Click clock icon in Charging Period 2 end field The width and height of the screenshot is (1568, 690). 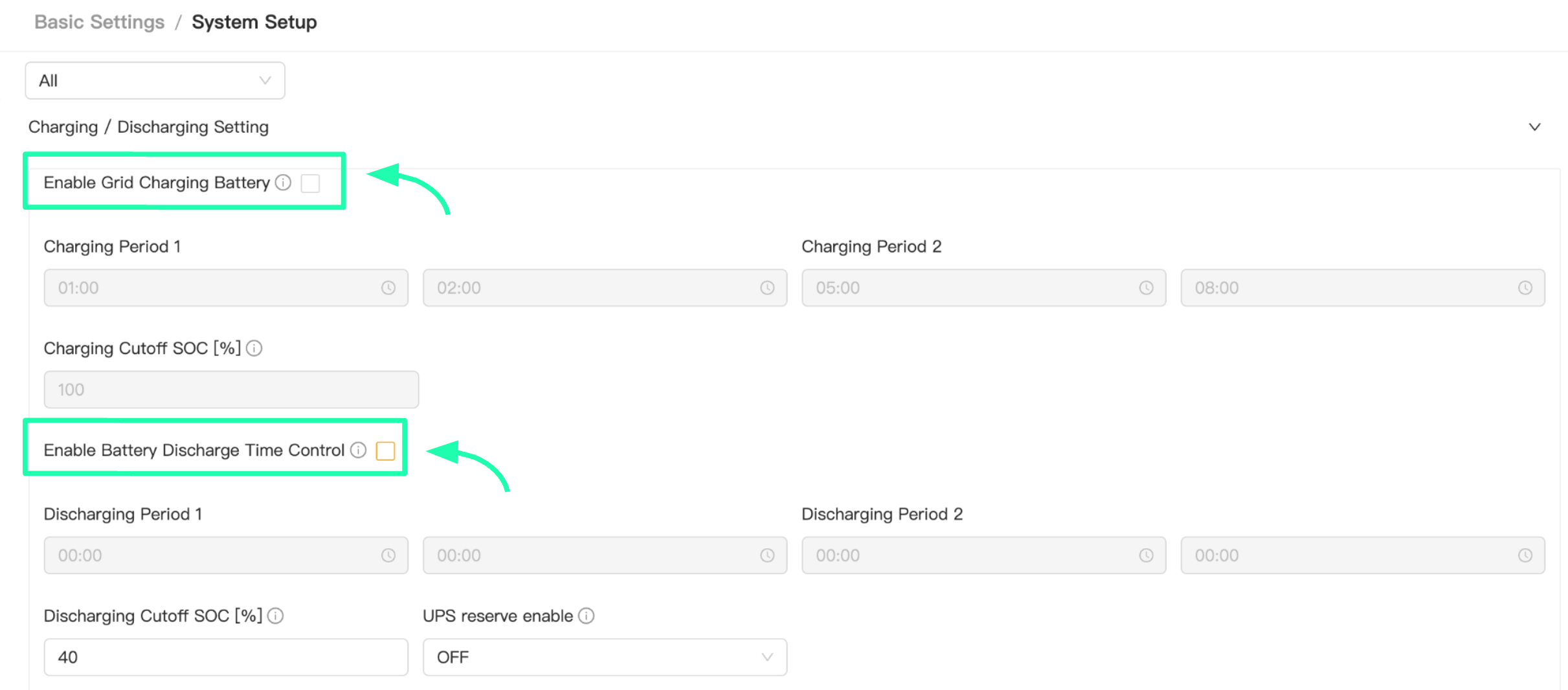click(x=1525, y=287)
